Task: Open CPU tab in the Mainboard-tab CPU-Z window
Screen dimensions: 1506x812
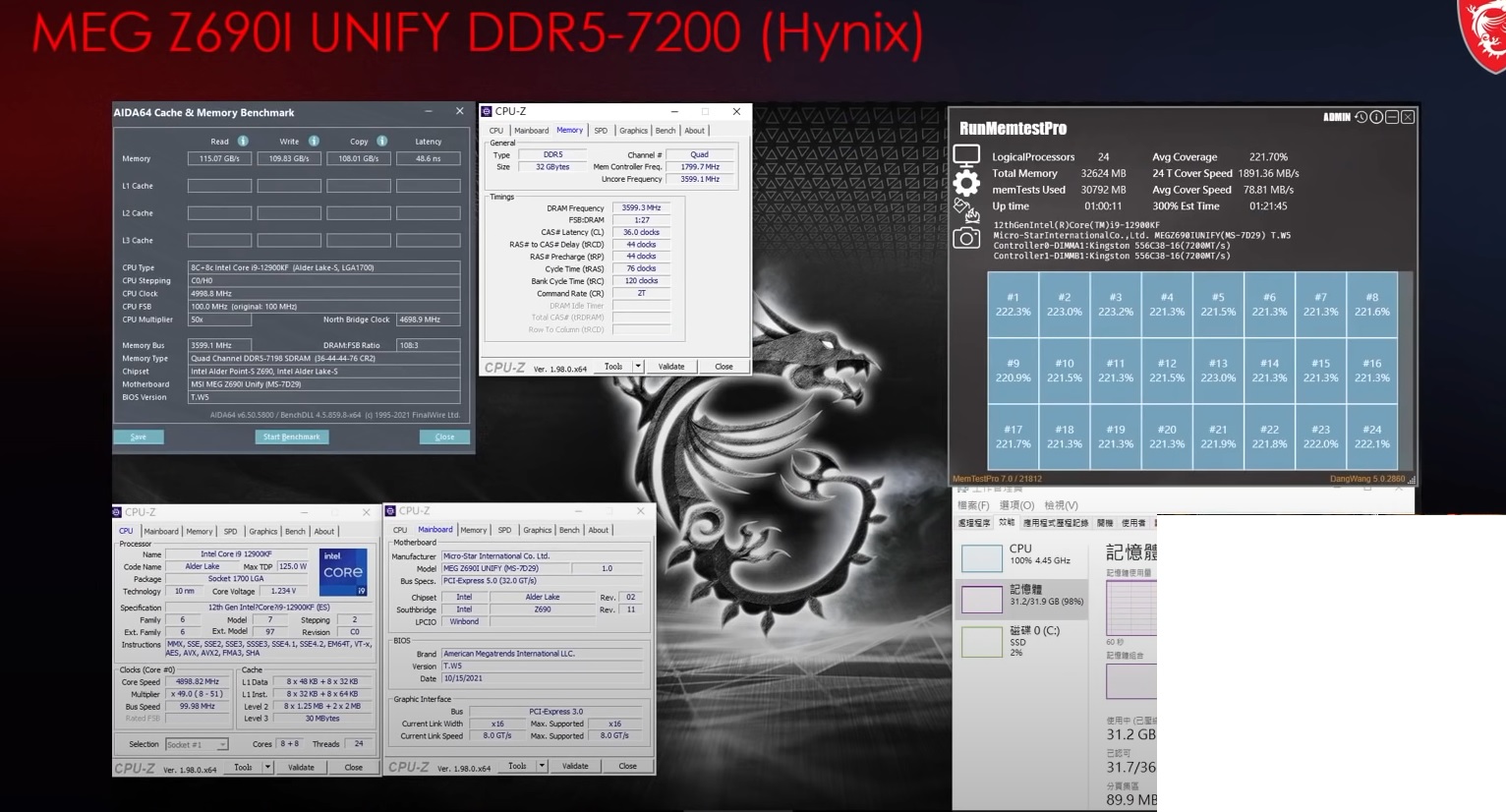Action: click(x=400, y=530)
